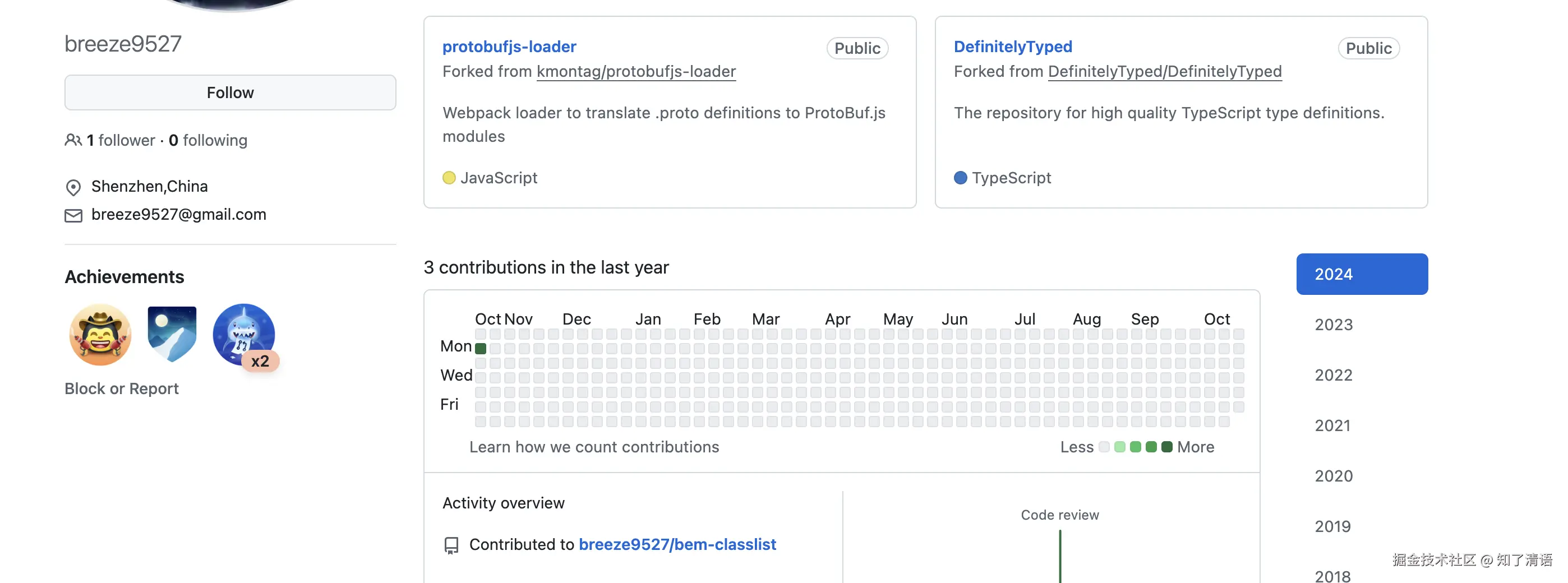Switch to the 2023 contributions year
1568x583 pixels.
coord(1333,325)
